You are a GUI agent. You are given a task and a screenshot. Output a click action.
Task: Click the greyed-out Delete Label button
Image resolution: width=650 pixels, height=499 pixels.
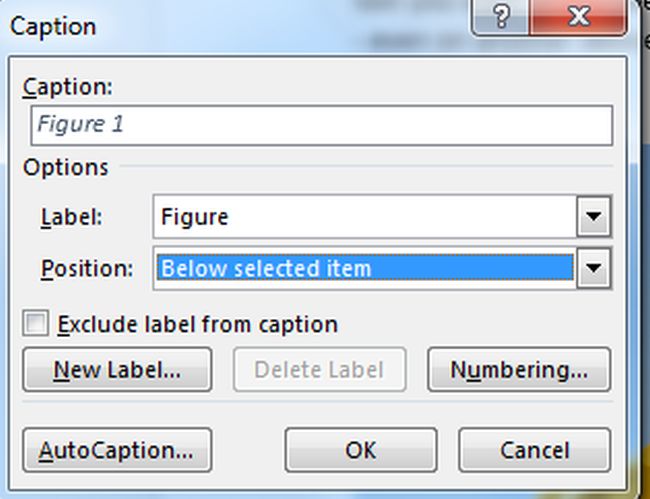point(319,369)
